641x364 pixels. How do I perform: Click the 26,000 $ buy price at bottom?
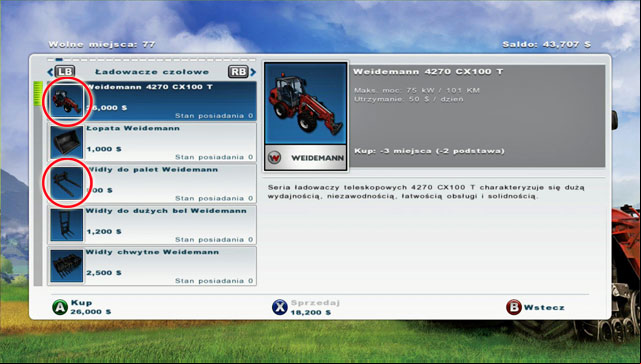(91, 312)
